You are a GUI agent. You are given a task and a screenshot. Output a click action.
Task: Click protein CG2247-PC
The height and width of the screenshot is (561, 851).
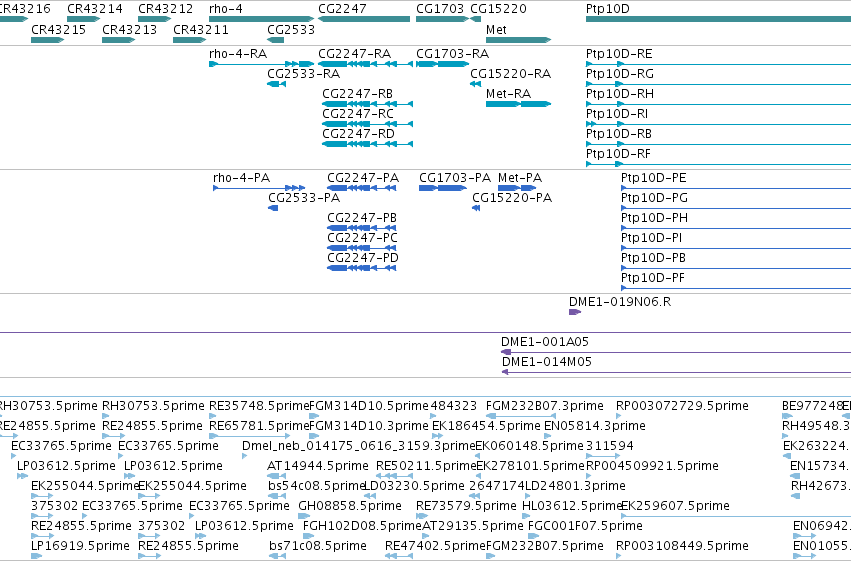[x=363, y=238]
